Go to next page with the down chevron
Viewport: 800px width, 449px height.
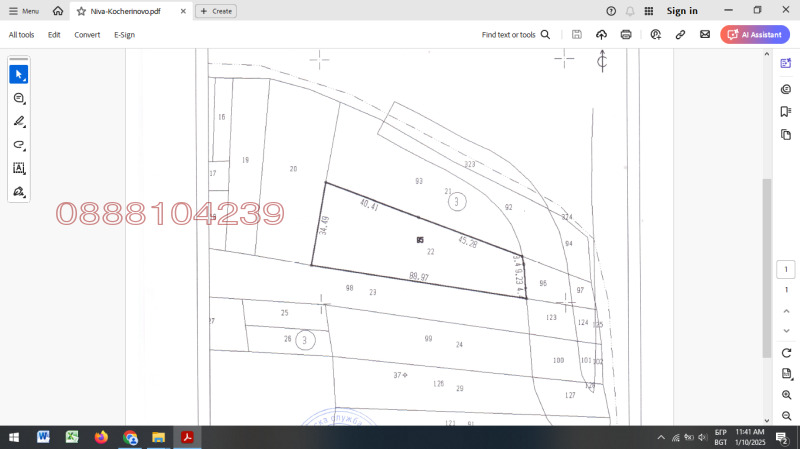[786, 331]
